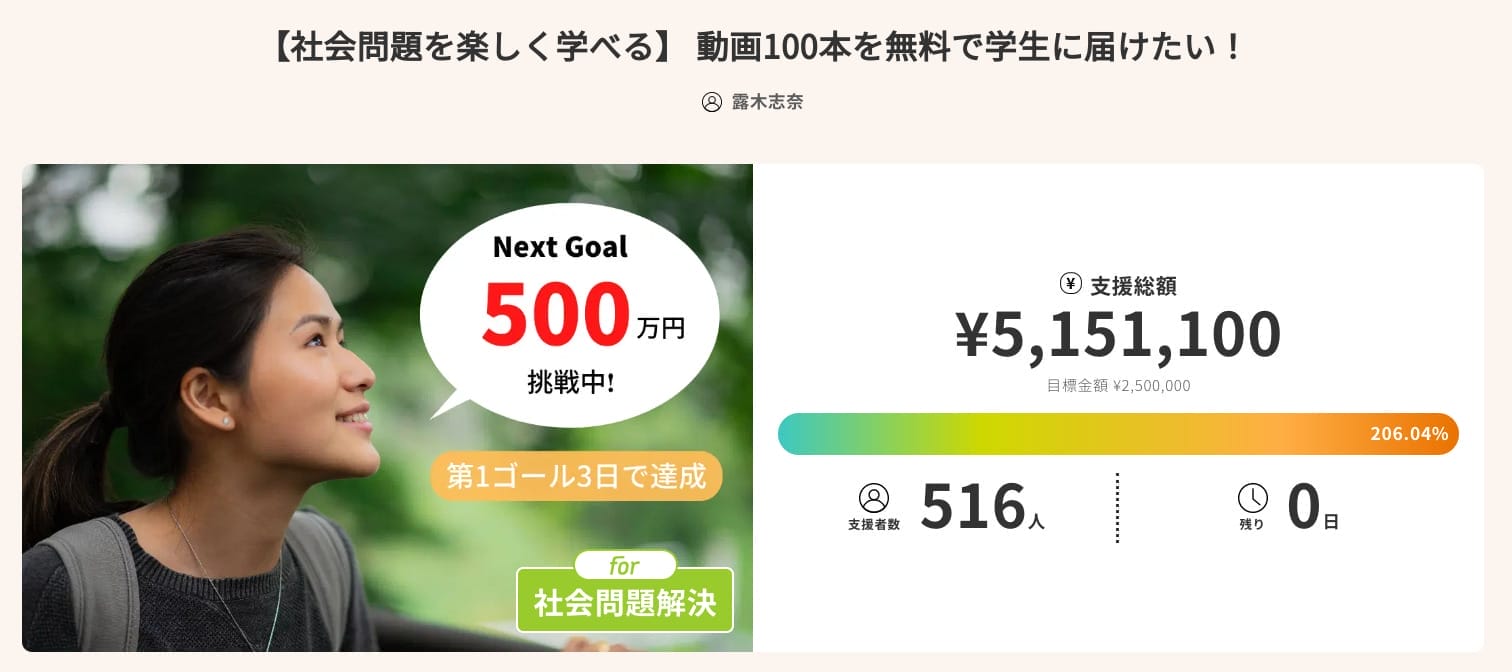
Task: Click the 挑戦中! text in bubble
Action: pos(570,381)
